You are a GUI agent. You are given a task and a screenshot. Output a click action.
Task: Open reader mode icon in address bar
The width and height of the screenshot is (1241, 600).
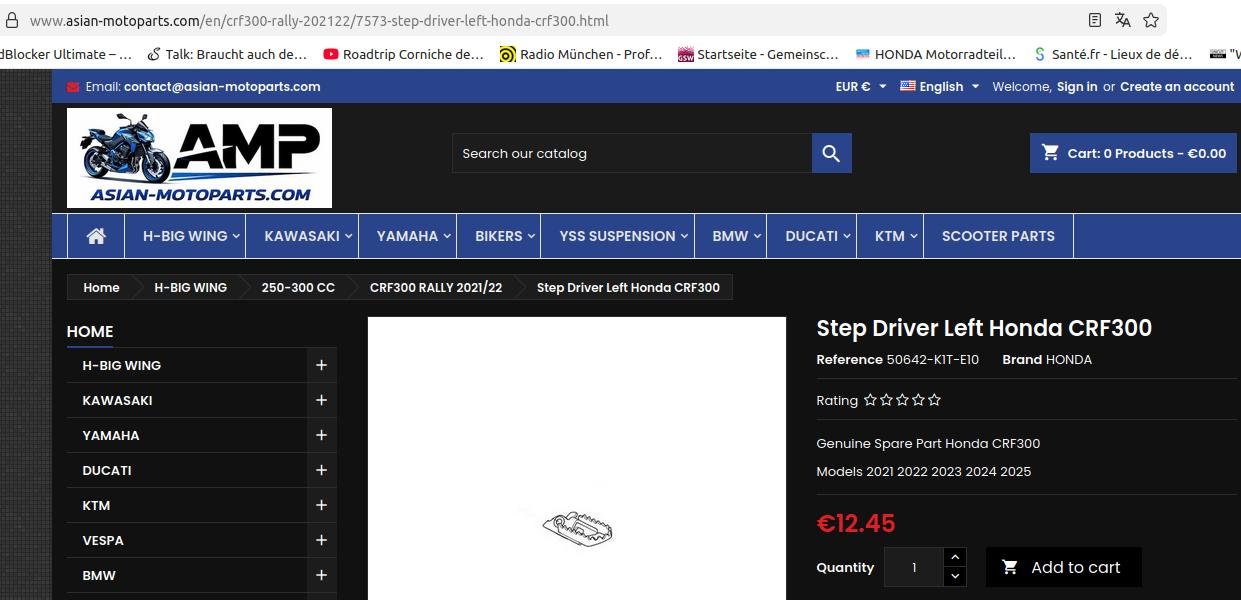click(1095, 20)
